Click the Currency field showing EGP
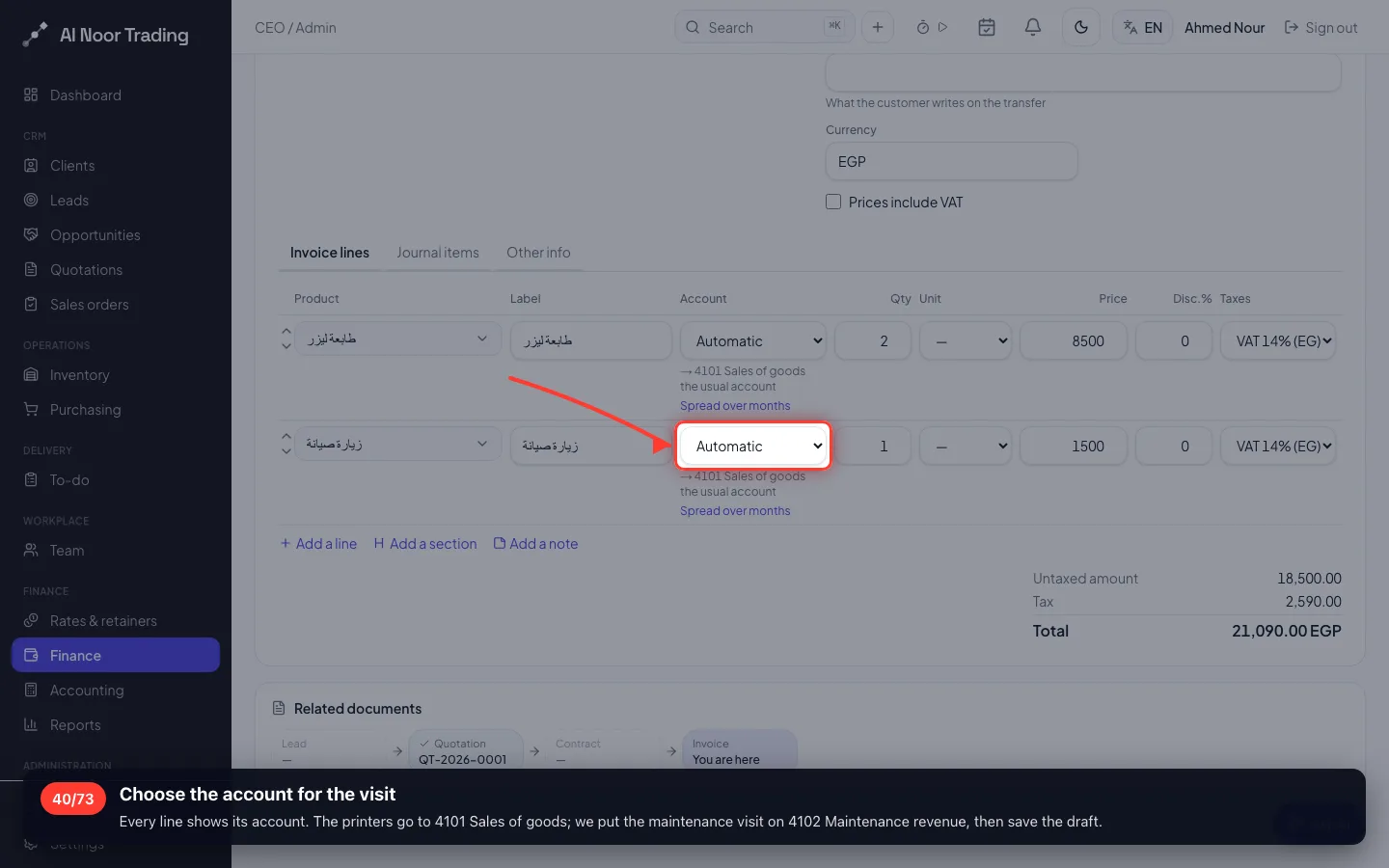The image size is (1389, 868). click(x=951, y=162)
